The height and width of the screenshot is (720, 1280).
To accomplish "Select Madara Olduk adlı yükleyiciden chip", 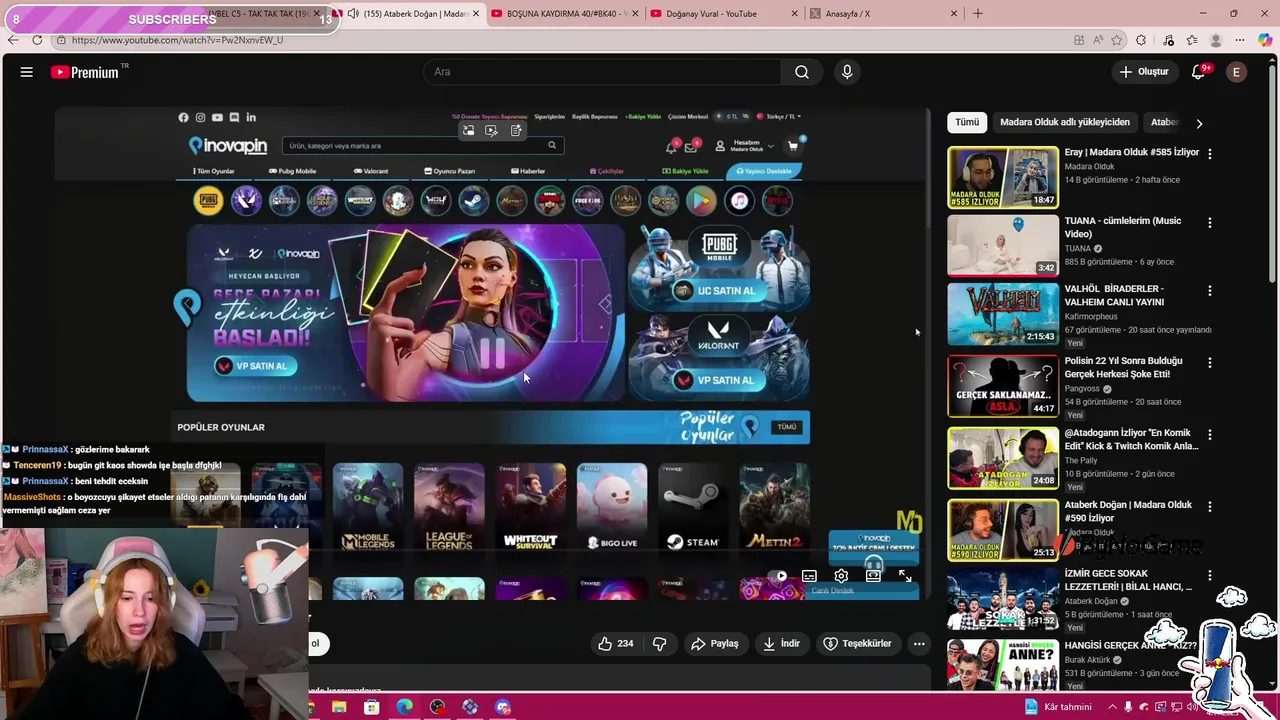I will (x=1065, y=122).
